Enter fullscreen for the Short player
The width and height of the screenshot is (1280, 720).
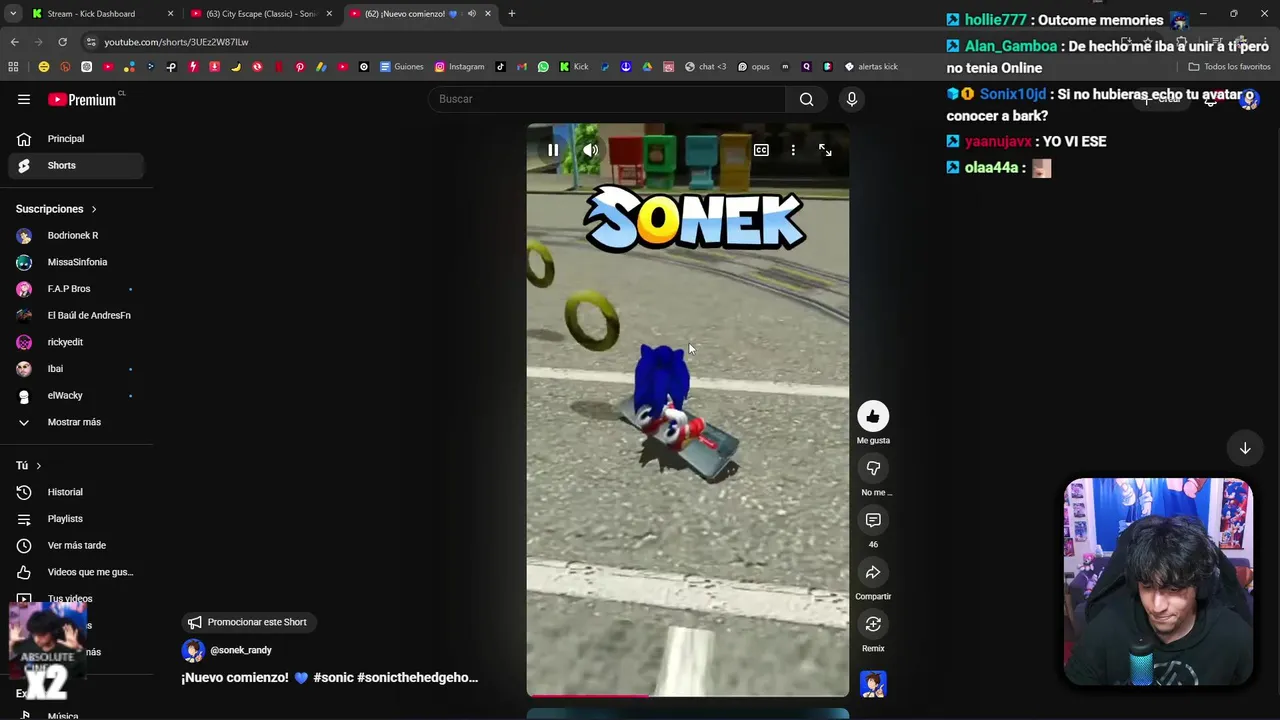pos(825,150)
